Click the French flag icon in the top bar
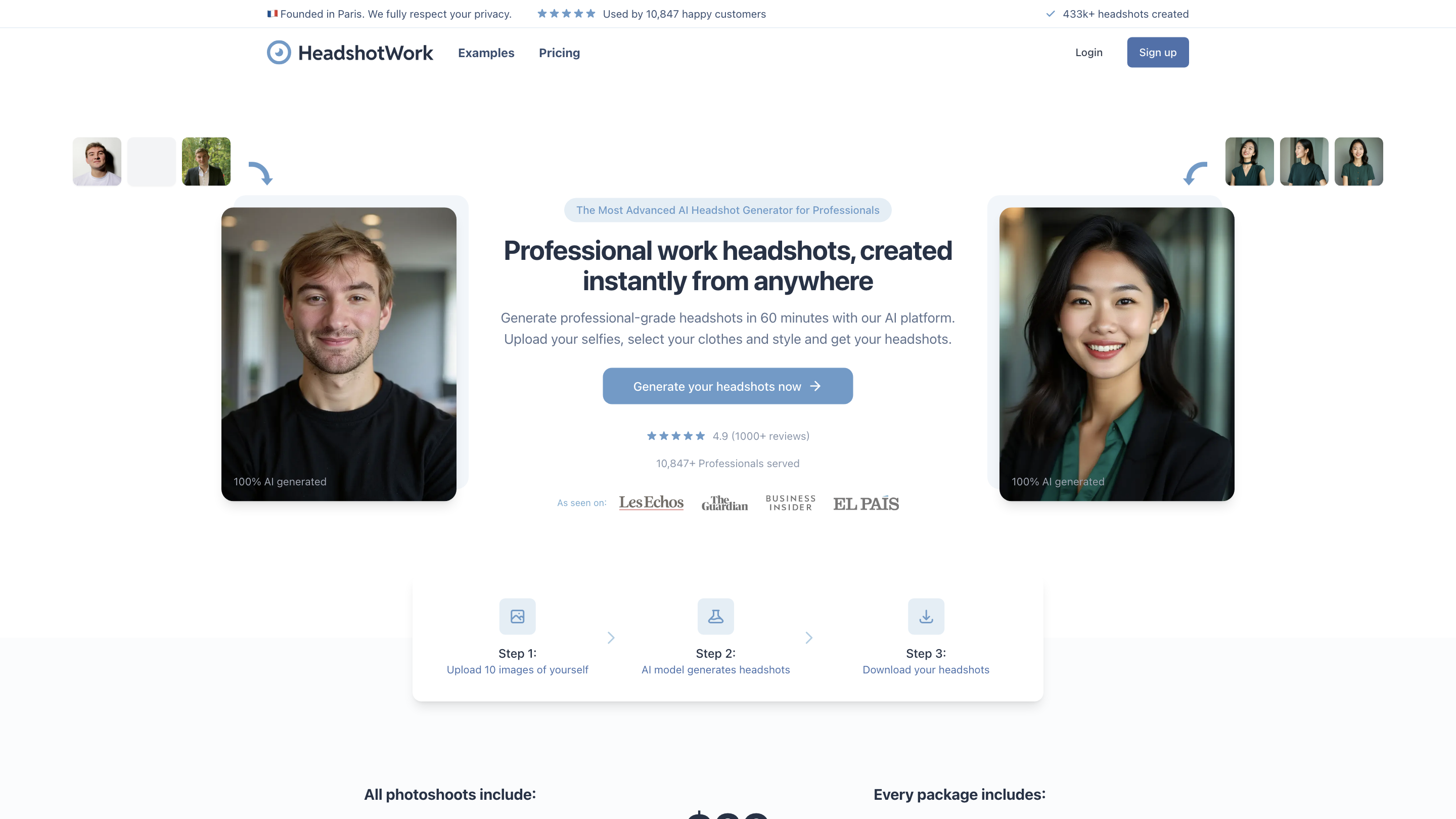This screenshot has height=819, width=1456. (272, 14)
